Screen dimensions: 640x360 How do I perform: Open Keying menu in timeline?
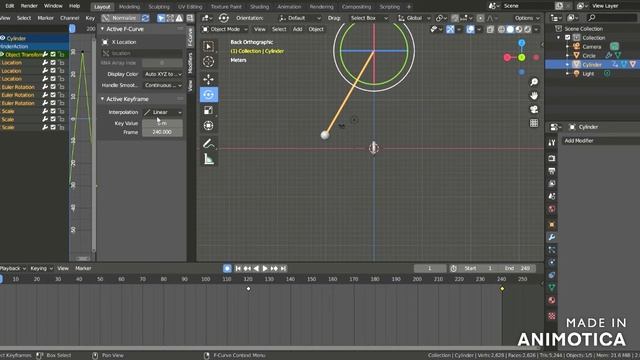point(42,268)
